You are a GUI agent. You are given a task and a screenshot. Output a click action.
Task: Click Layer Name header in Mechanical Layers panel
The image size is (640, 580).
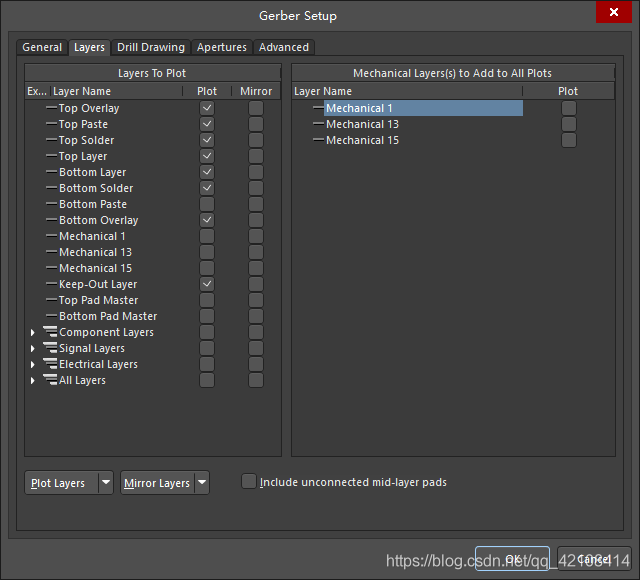(407, 91)
